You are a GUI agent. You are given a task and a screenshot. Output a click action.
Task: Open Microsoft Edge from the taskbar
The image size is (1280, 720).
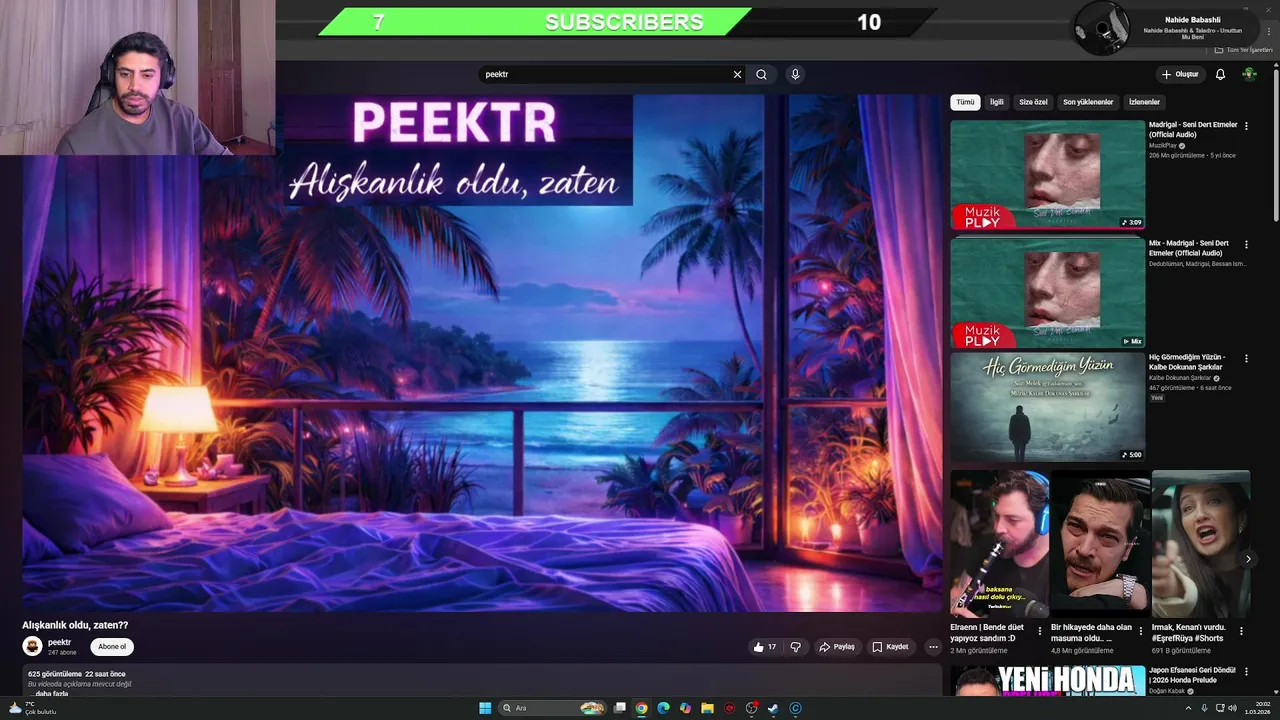click(x=663, y=708)
